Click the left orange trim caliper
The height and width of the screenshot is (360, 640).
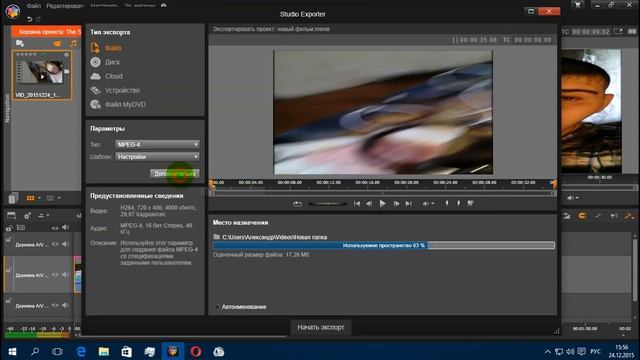(212, 184)
